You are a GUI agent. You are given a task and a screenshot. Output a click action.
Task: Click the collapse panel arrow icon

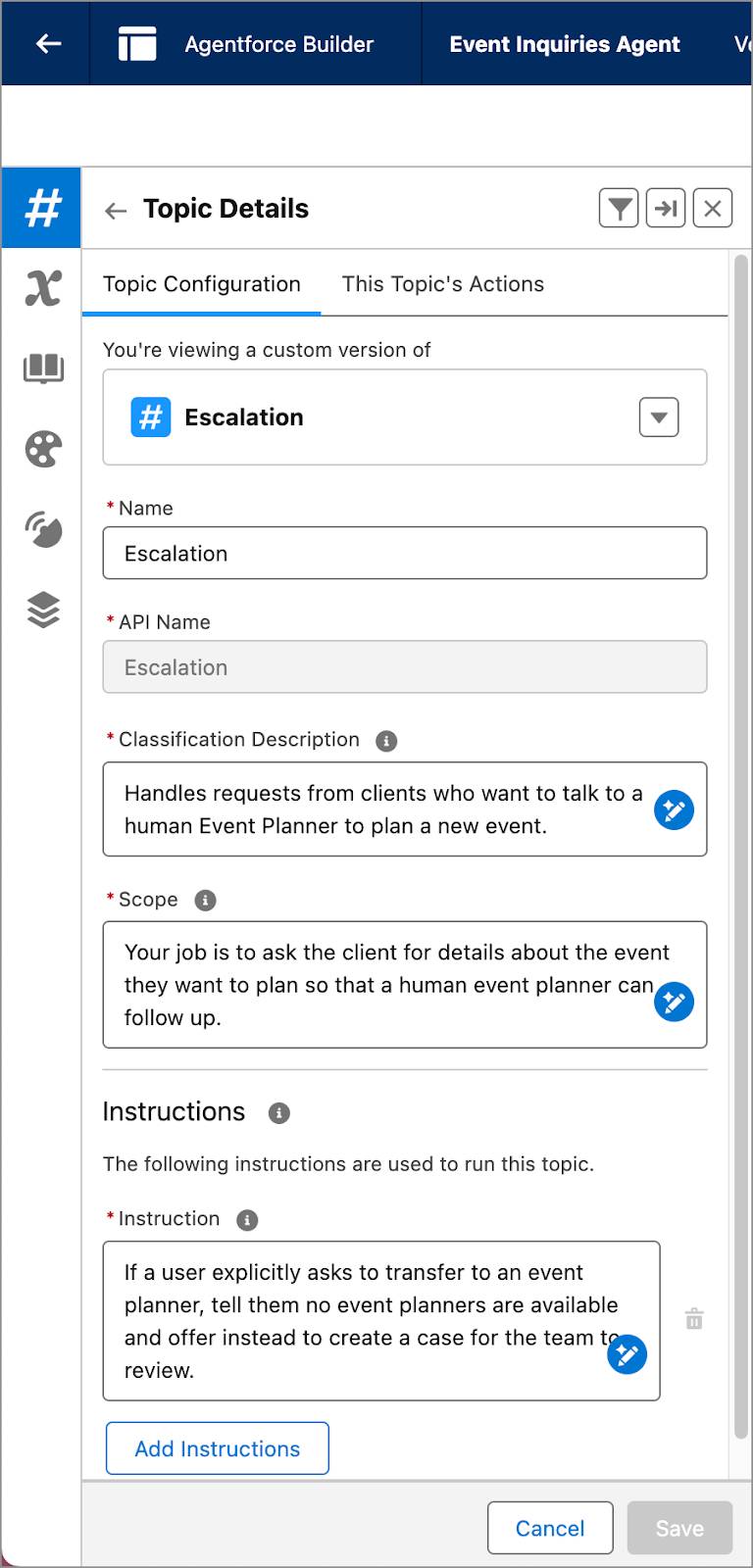[666, 208]
